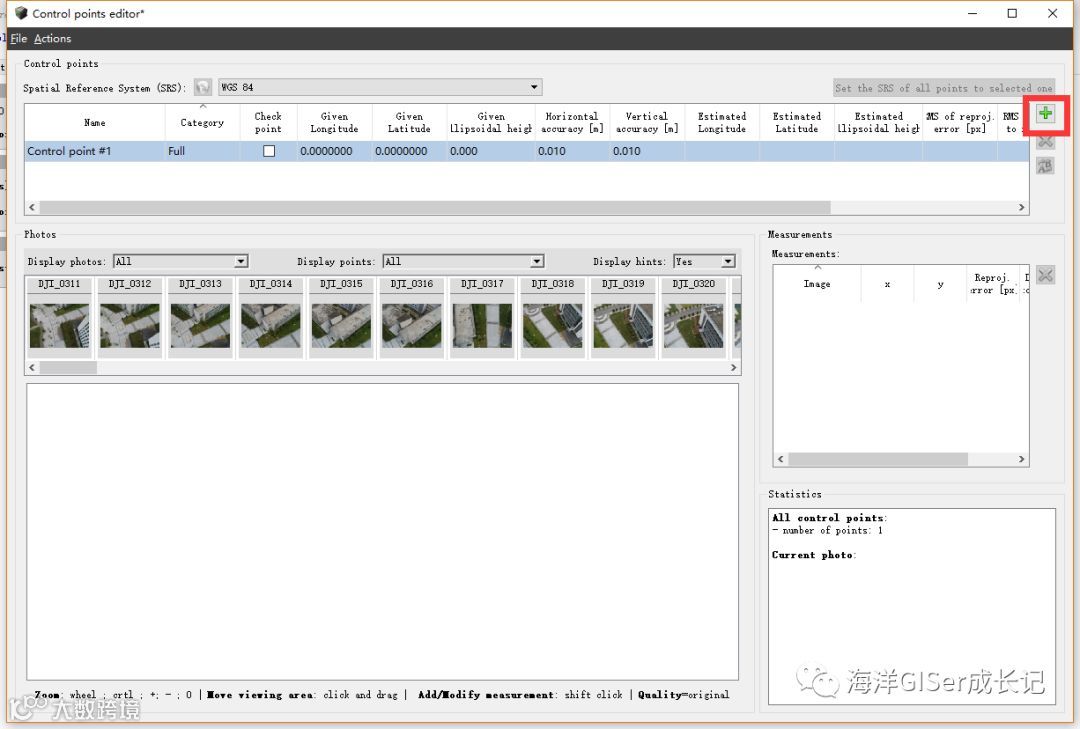Sort table by Category column header
The image size is (1080, 729).
pos(202,123)
